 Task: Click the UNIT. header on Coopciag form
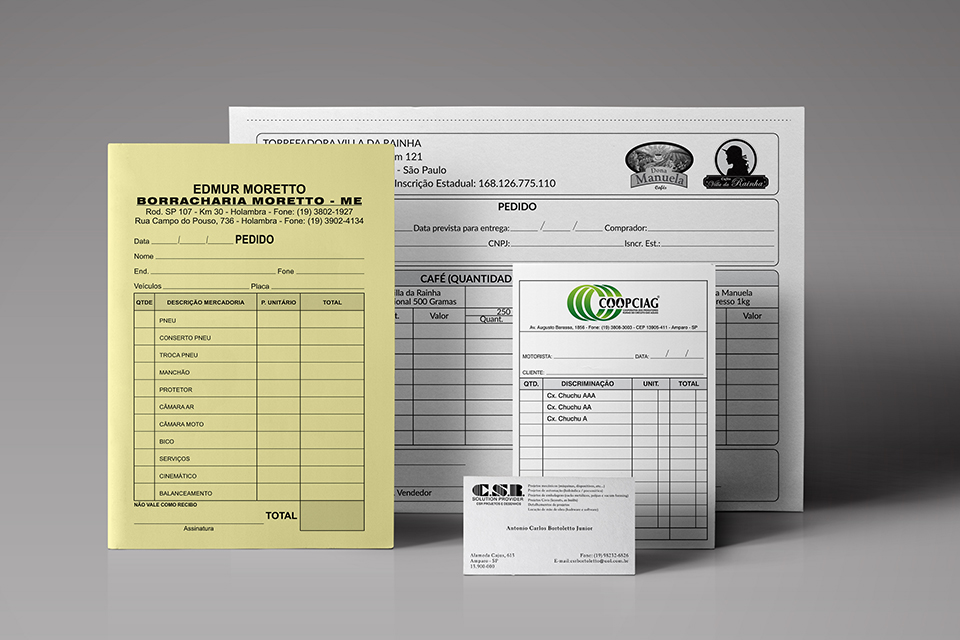(651, 383)
